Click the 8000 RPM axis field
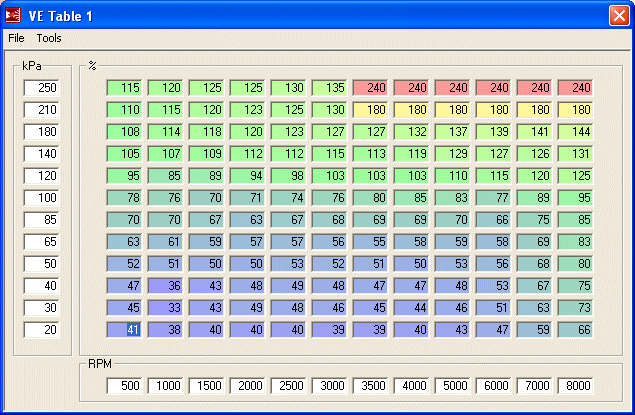 (576, 386)
